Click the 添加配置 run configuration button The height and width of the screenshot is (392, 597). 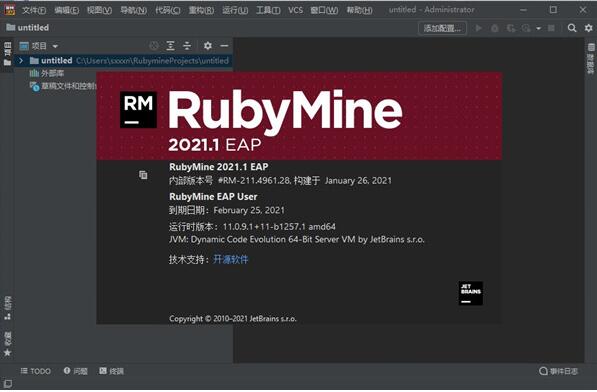point(442,28)
